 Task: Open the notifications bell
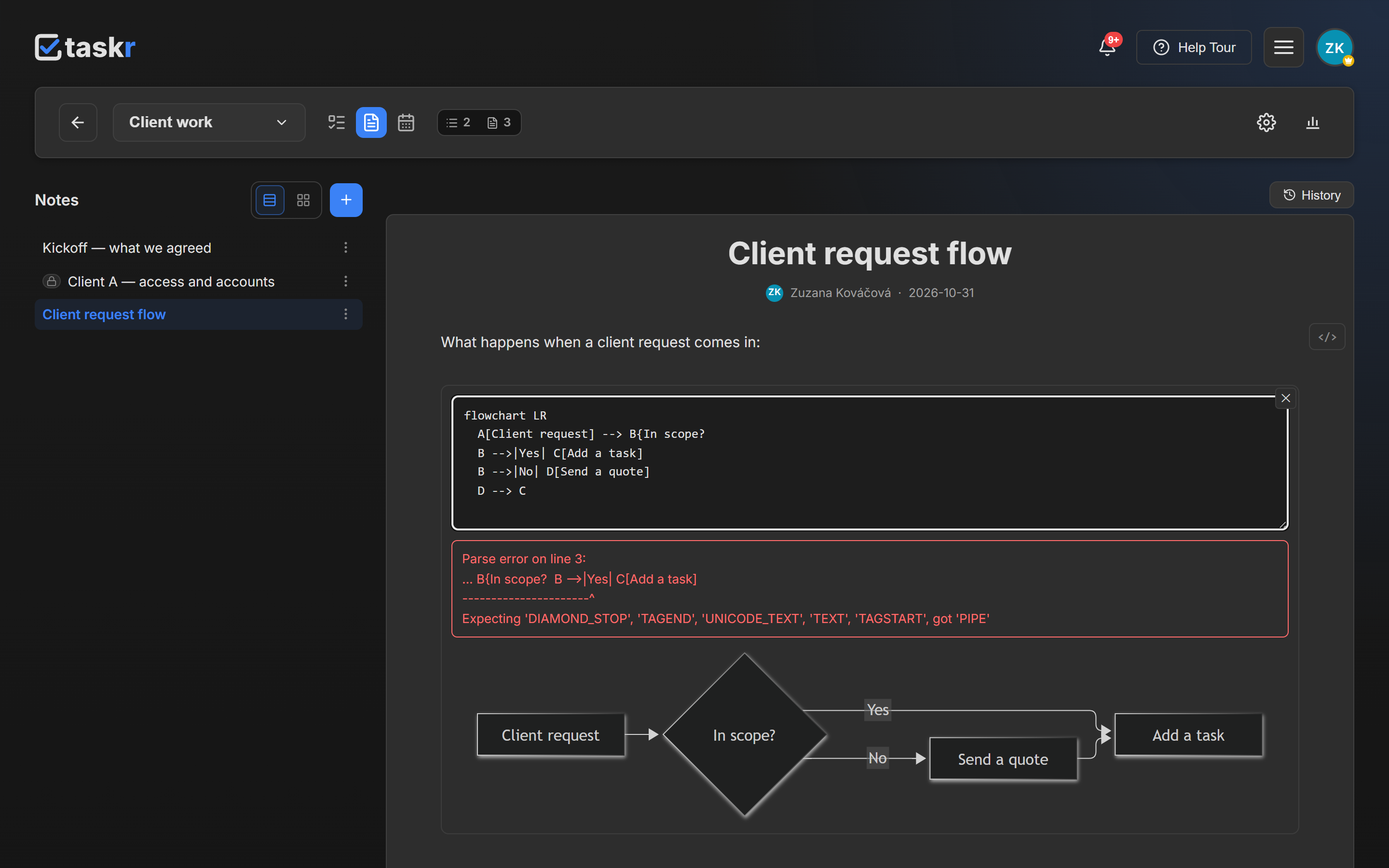coord(1107,47)
